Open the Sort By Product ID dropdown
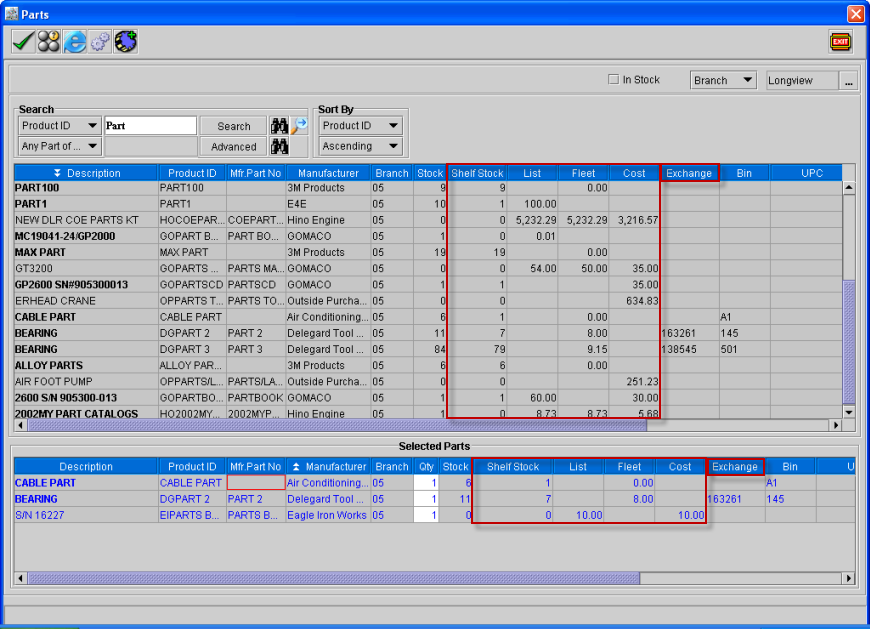 click(x=360, y=126)
